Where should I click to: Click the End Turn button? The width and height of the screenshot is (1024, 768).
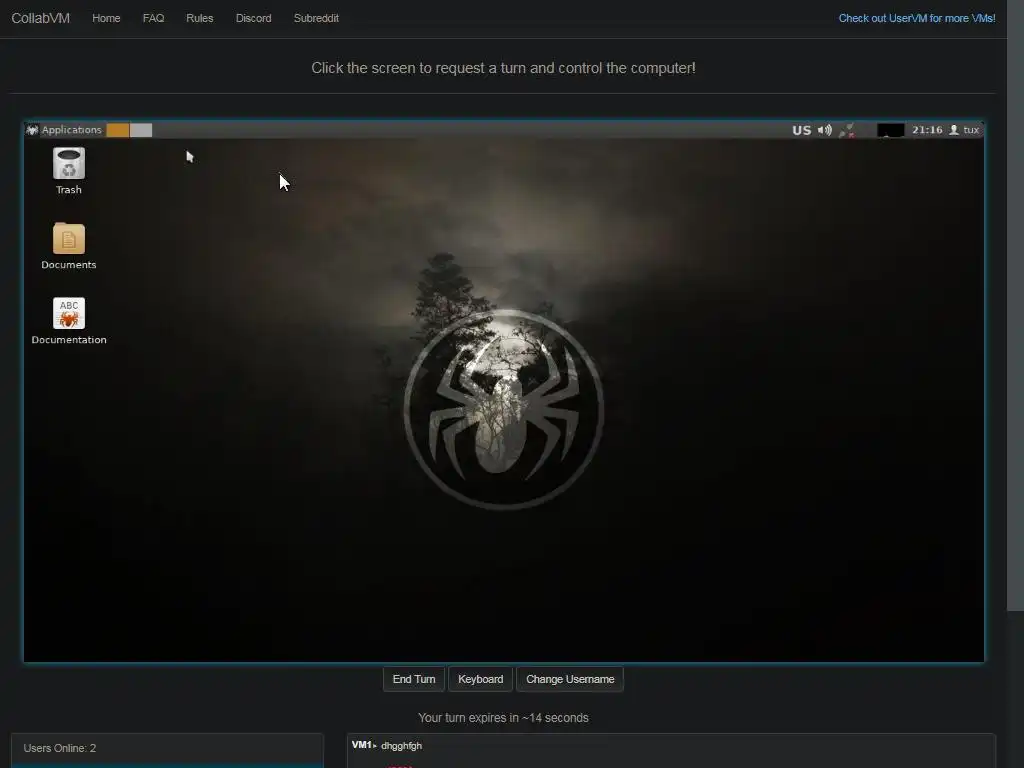pyautogui.click(x=414, y=679)
